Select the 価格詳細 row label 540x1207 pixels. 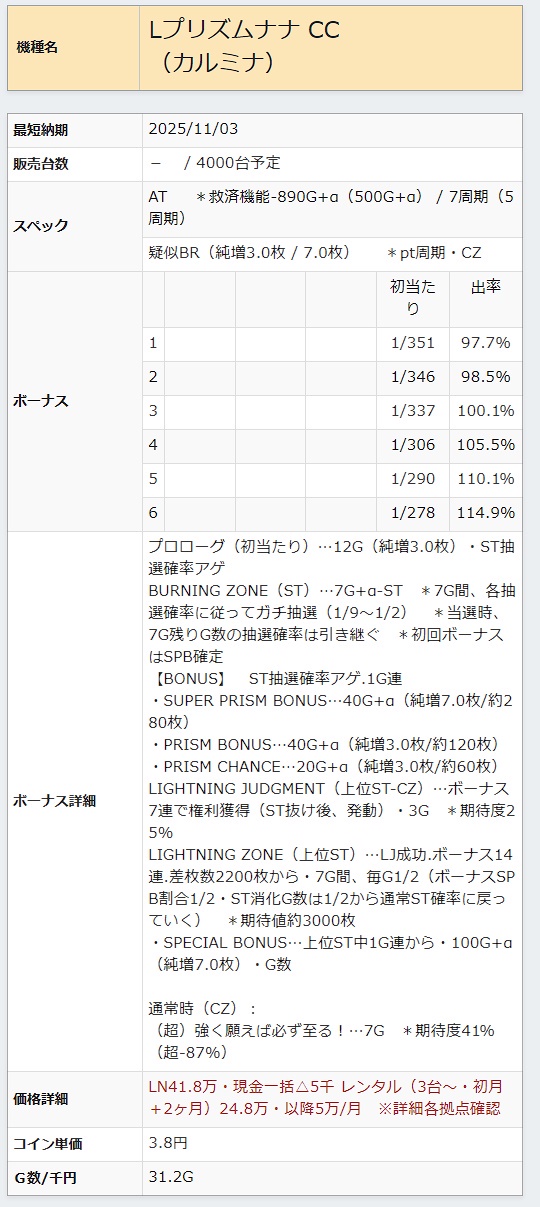(x=40, y=1099)
